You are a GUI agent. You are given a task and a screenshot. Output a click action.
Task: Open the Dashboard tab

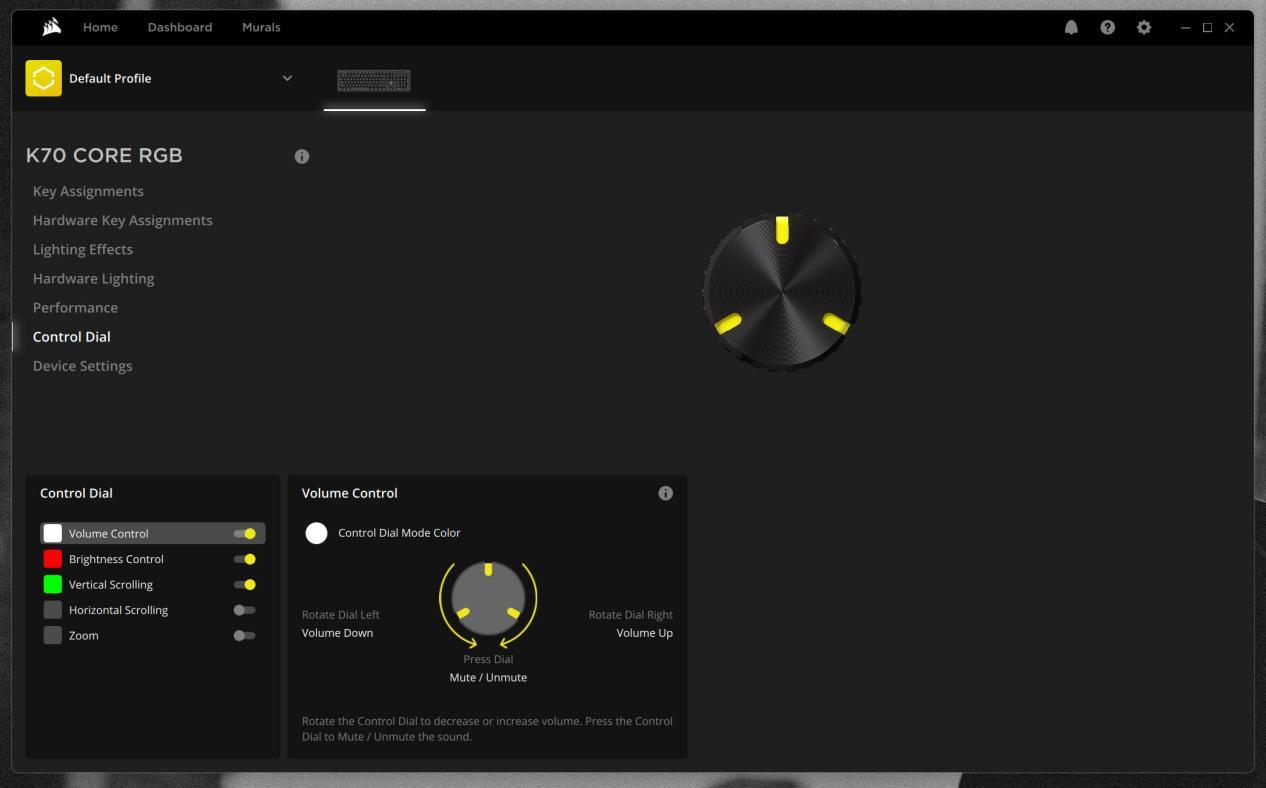click(180, 27)
